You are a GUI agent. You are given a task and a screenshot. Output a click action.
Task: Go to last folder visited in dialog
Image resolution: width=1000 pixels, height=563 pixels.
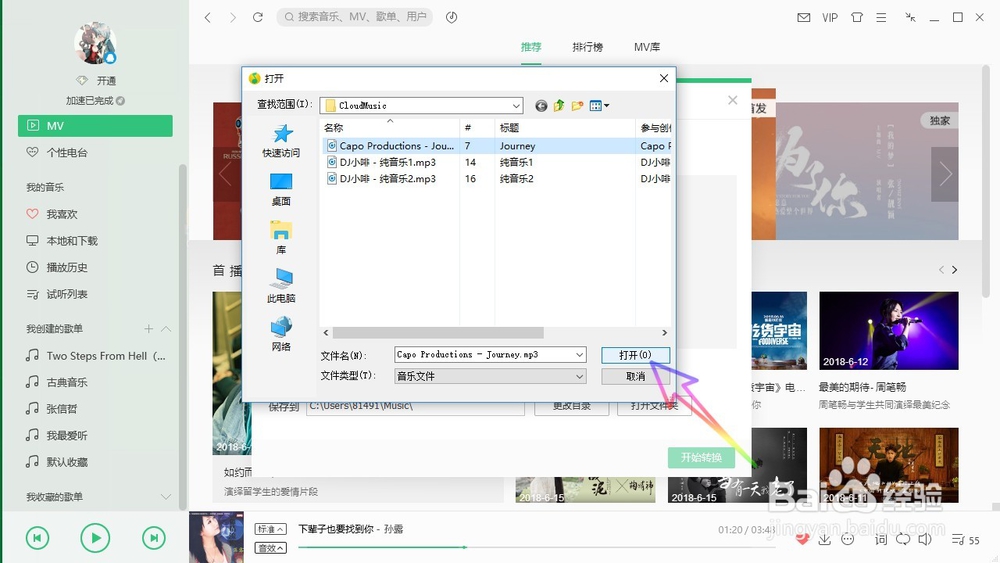click(541, 106)
